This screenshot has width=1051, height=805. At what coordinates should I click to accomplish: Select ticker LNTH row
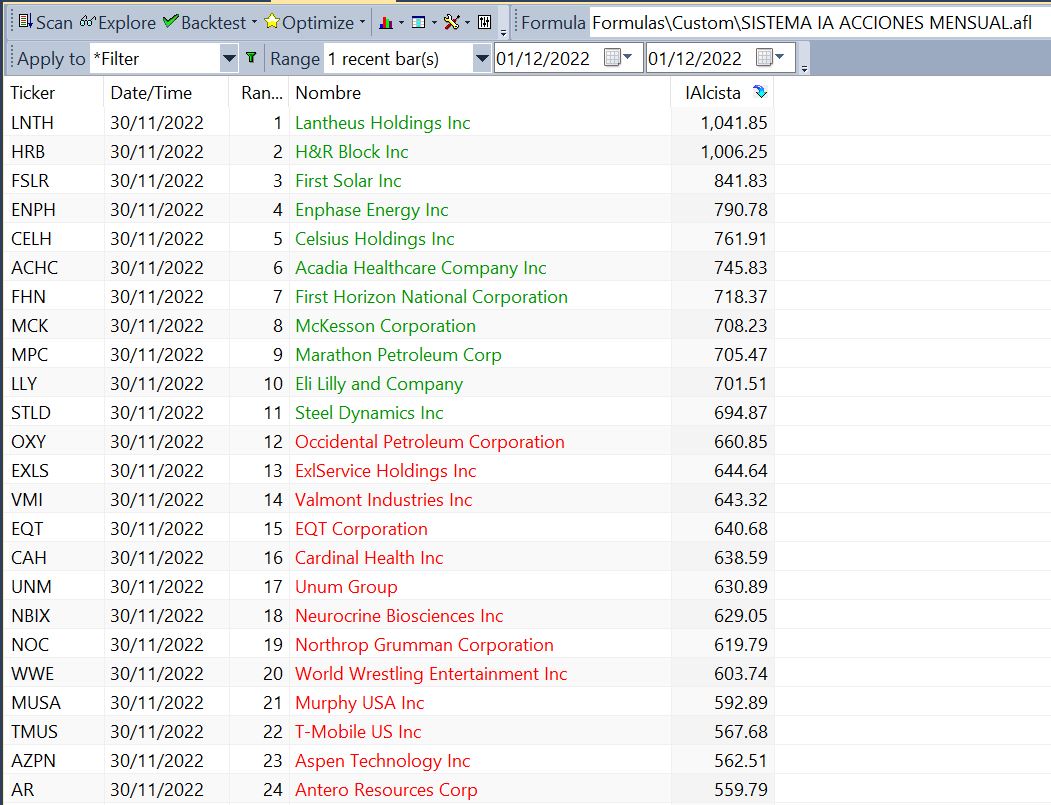pyautogui.click(x=389, y=123)
